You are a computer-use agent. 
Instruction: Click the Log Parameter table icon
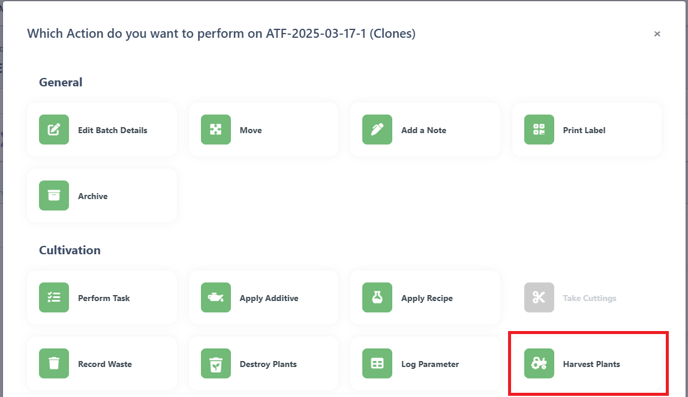(377, 363)
